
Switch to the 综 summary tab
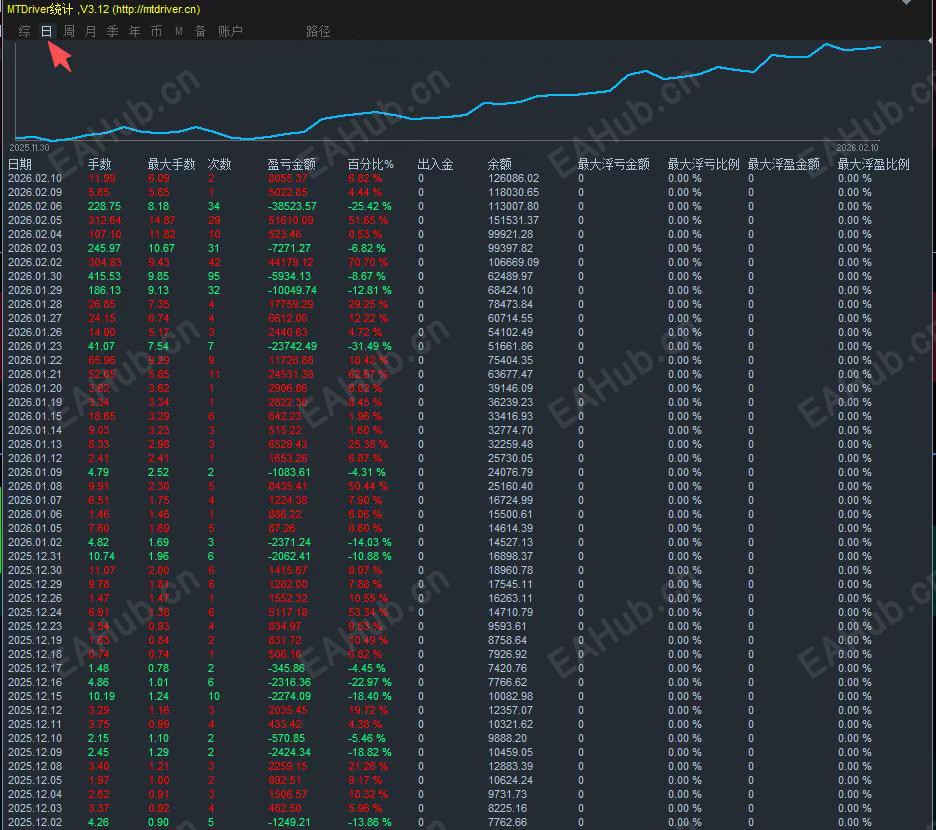pyautogui.click(x=24, y=31)
